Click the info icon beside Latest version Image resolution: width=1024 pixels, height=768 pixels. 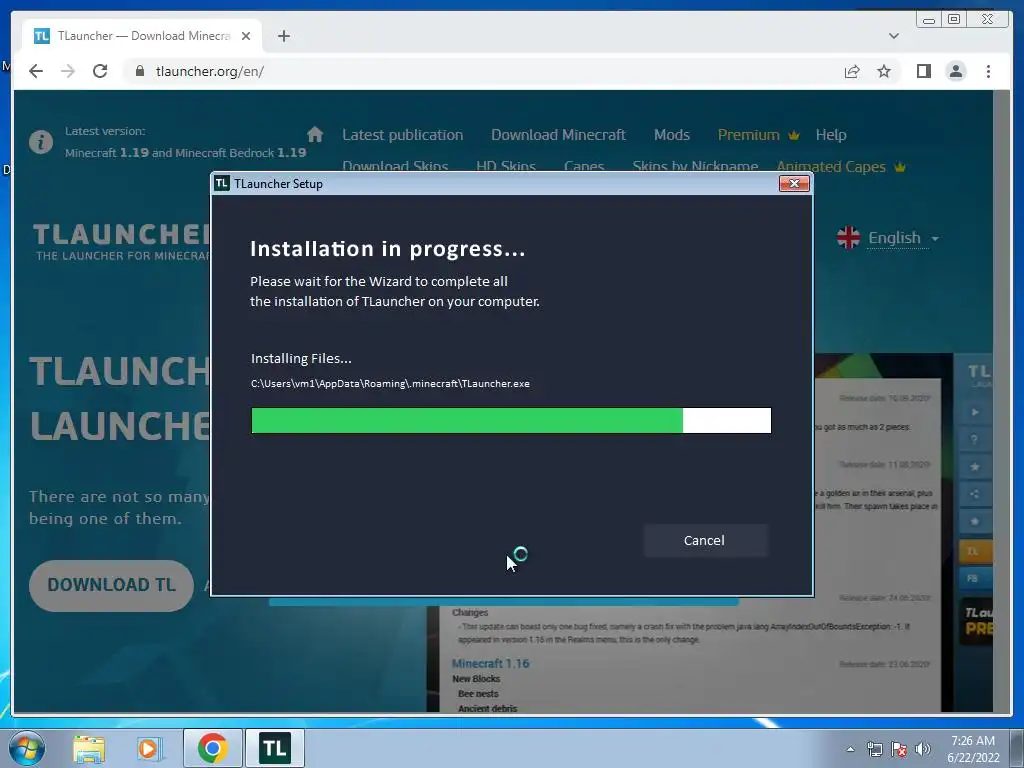point(40,142)
